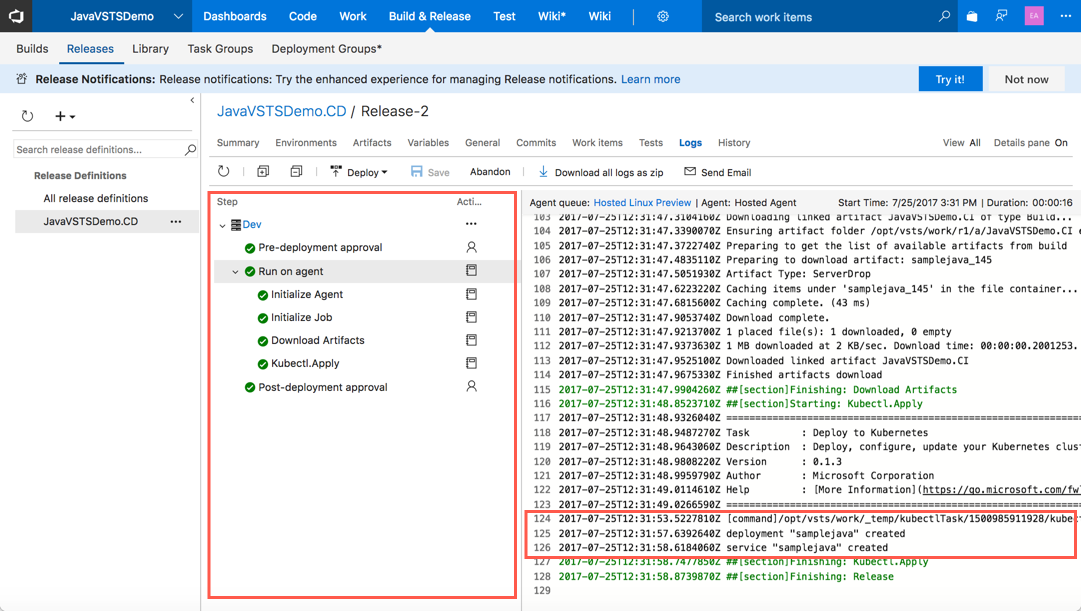The image size is (1081, 611).
Task: Click the VSTS logo icon
Action: pos(16,16)
